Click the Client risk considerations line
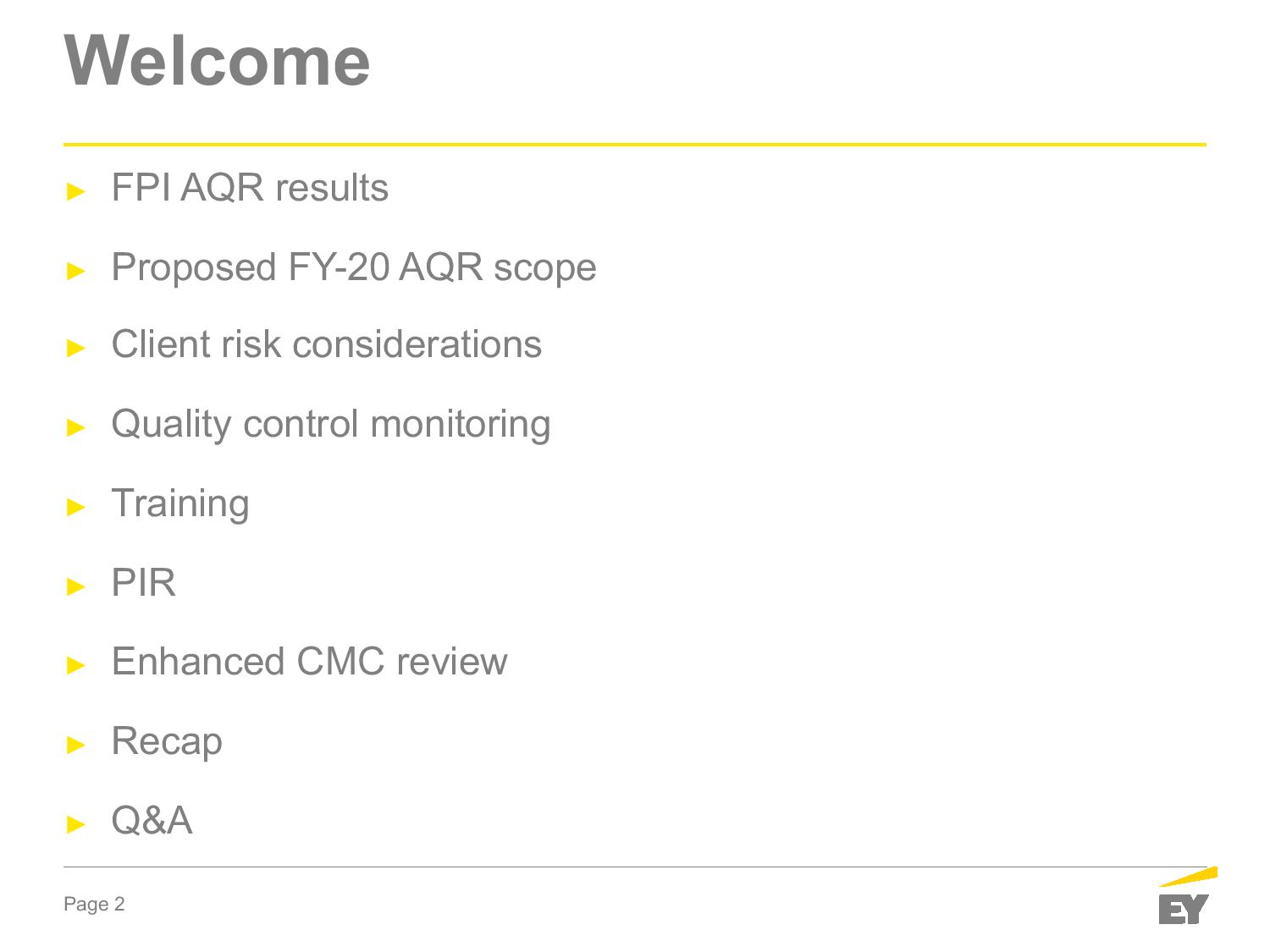The image size is (1270, 952). [x=327, y=344]
